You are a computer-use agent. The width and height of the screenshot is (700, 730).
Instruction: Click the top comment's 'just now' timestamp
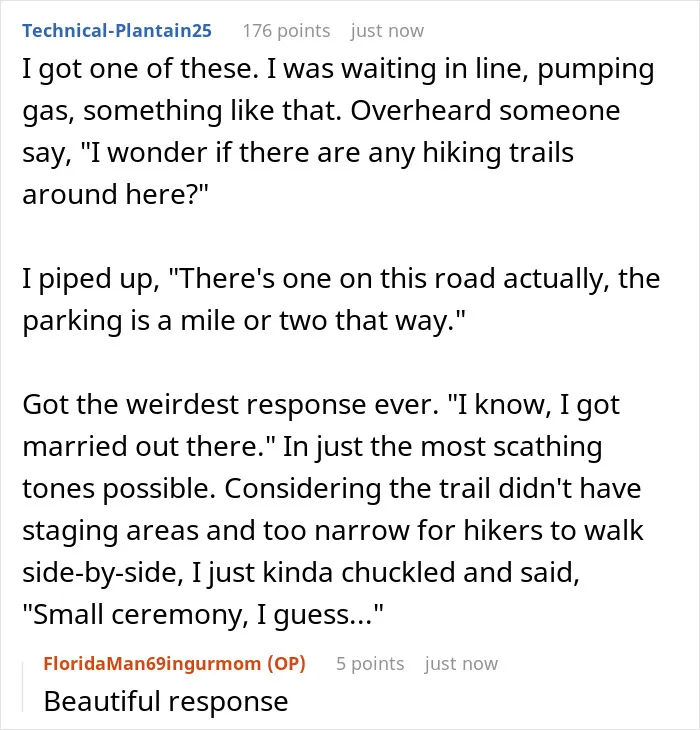(x=387, y=31)
